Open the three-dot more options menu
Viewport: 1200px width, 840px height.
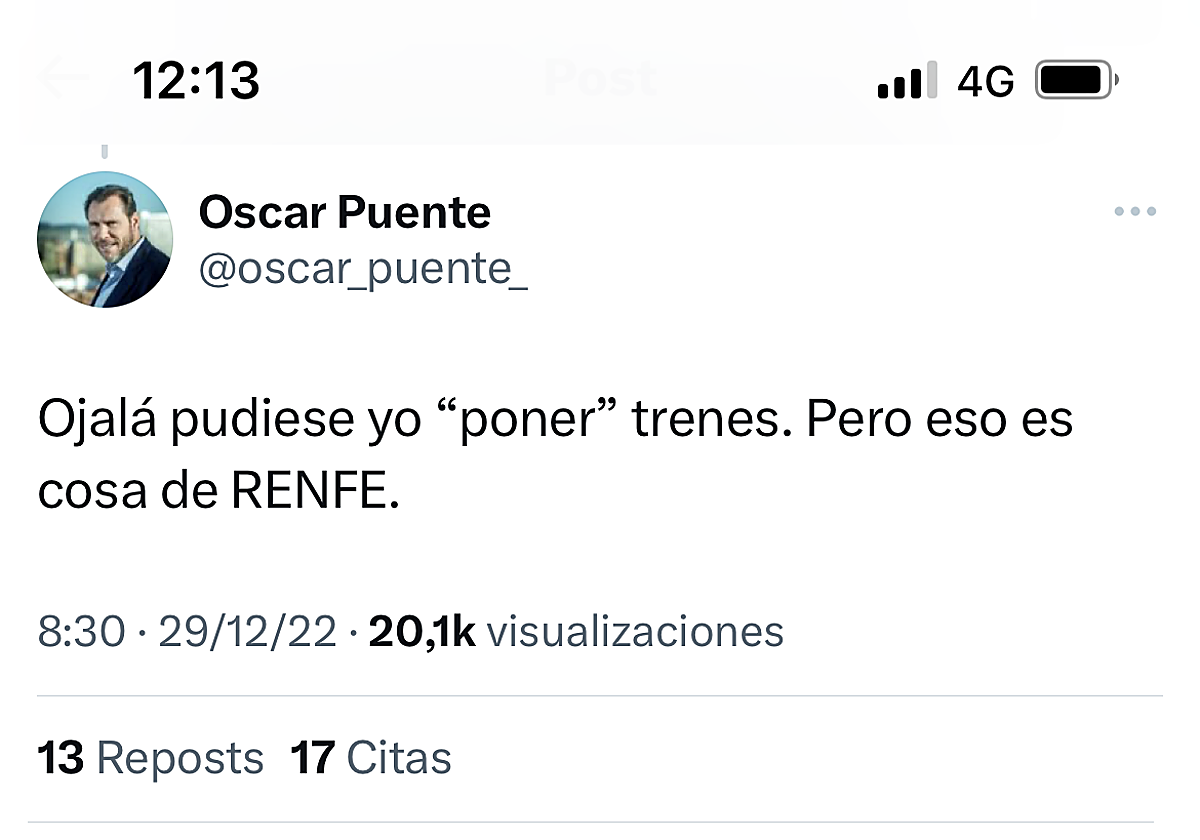click(x=1135, y=211)
